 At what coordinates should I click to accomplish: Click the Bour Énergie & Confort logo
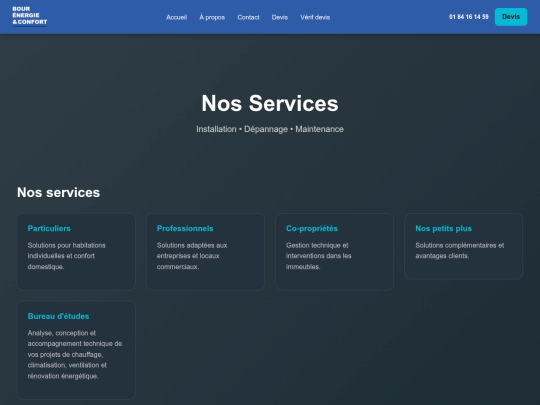tap(30, 16)
